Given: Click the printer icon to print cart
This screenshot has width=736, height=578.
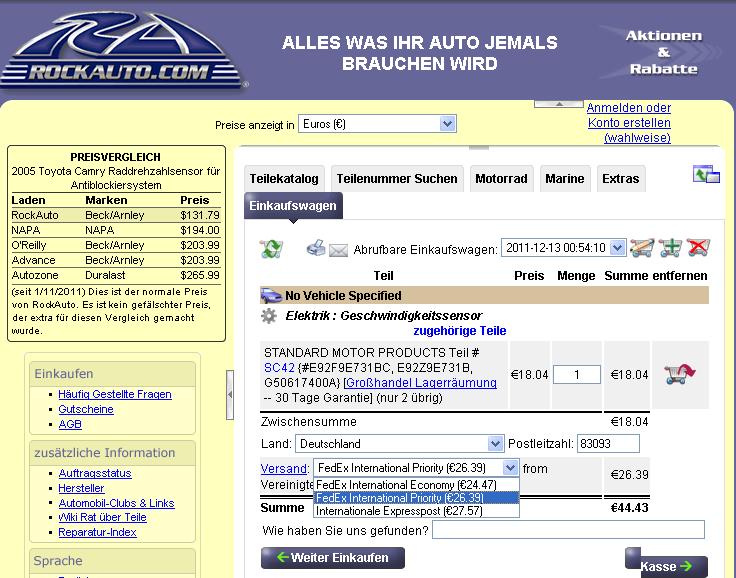Looking at the screenshot, I should pyautogui.click(x=316, y=247).
